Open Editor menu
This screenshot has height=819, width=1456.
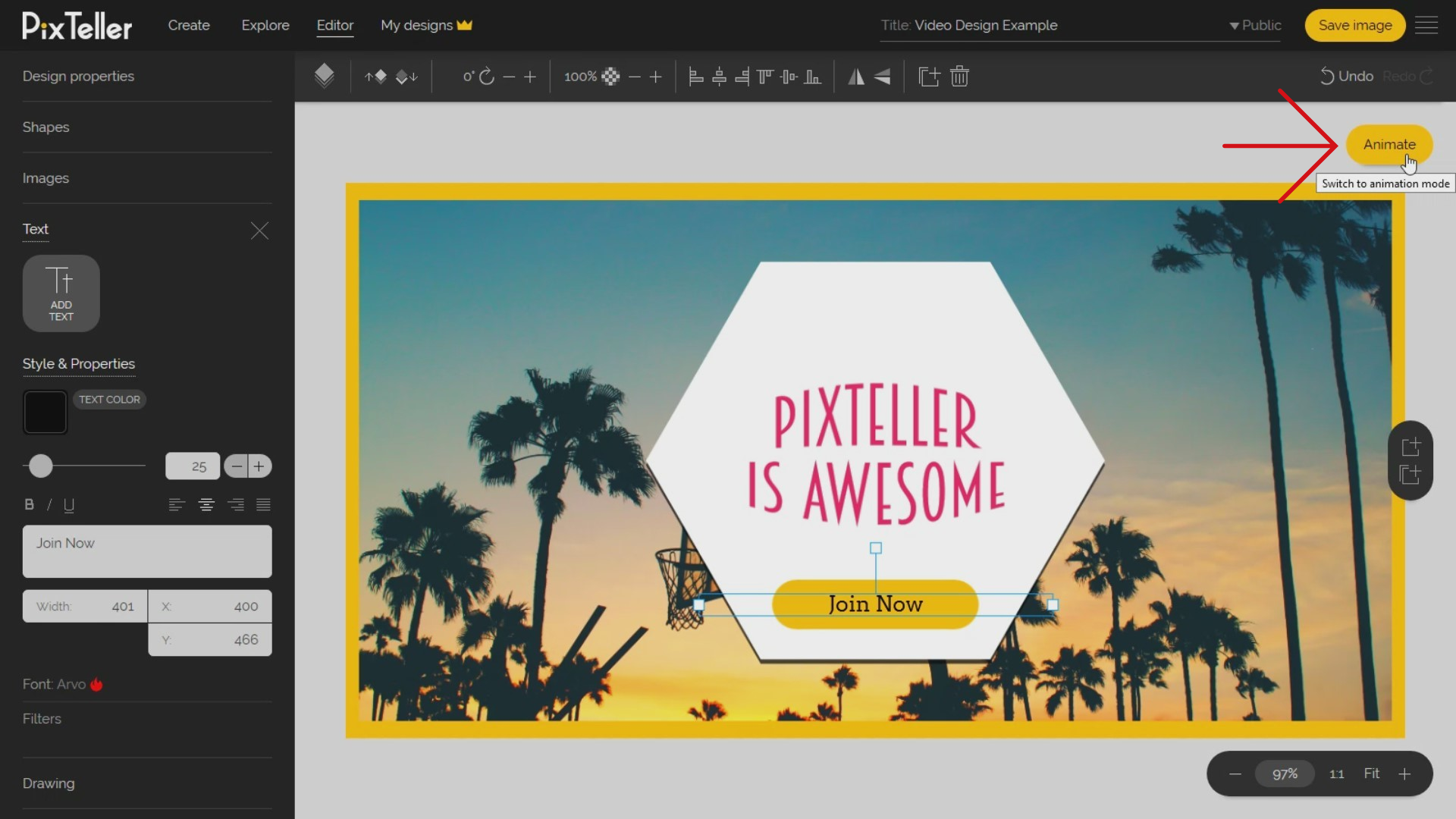[335, 25]
